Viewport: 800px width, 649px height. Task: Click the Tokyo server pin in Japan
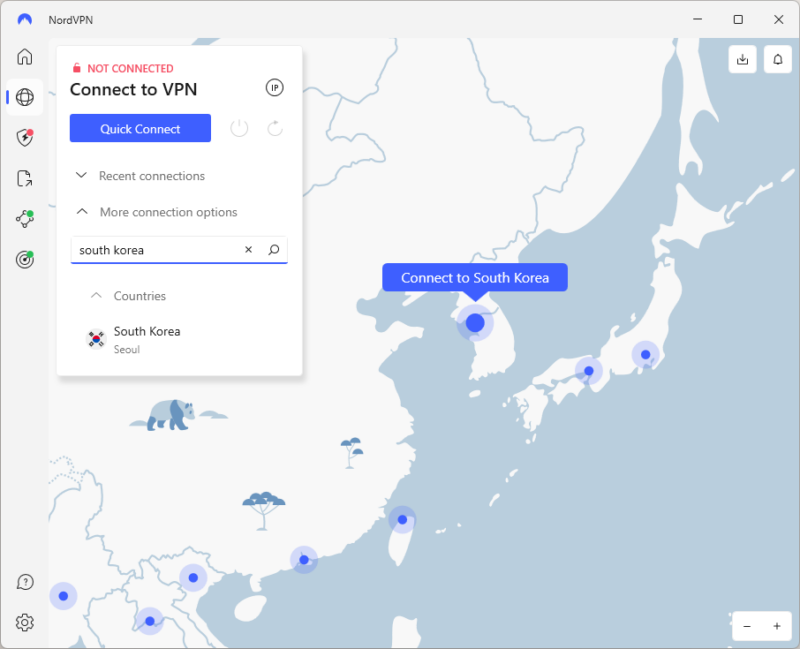point(645,355)
